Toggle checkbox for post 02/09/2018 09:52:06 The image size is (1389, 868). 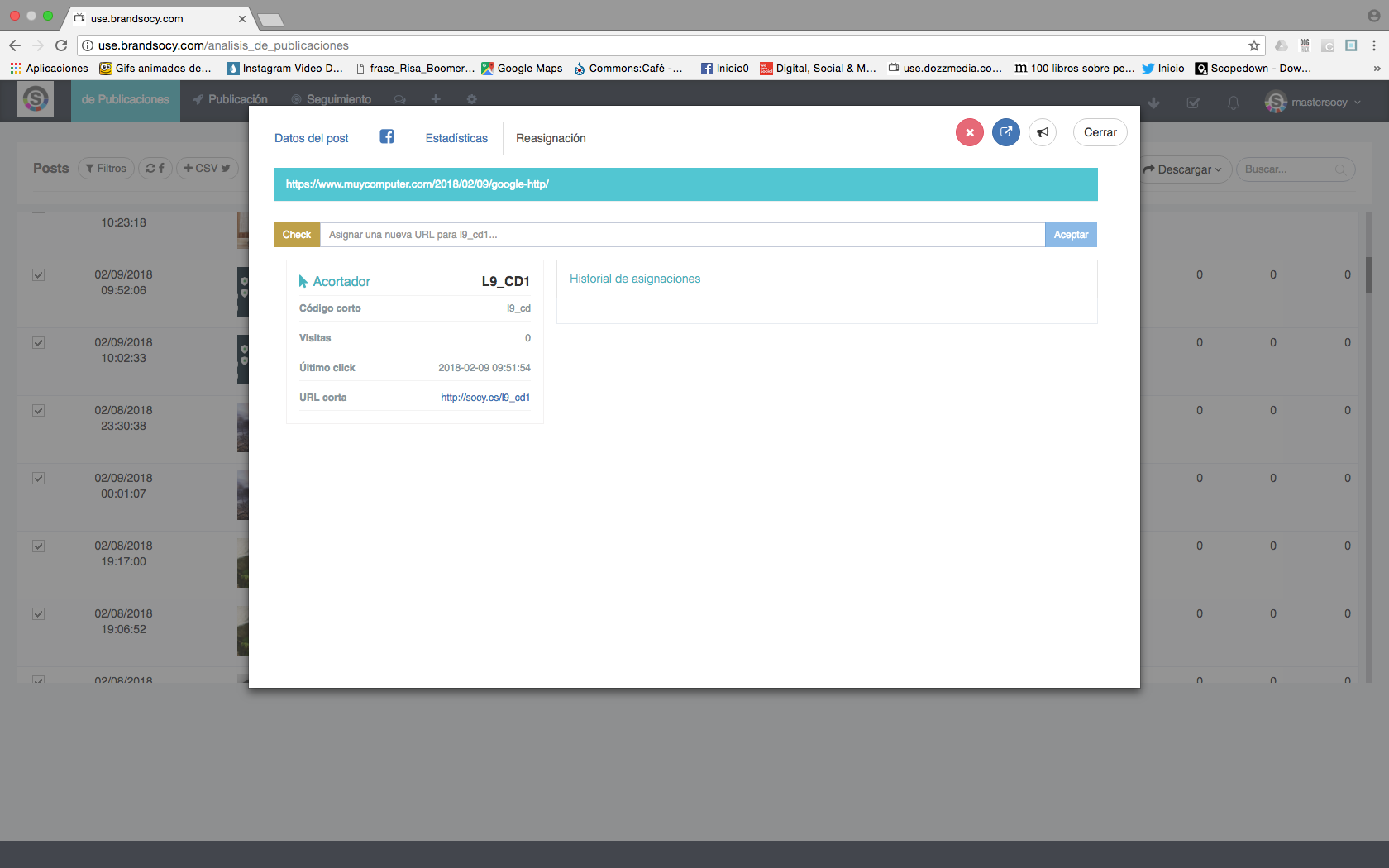pyautogui.click(x=38, y=275)
